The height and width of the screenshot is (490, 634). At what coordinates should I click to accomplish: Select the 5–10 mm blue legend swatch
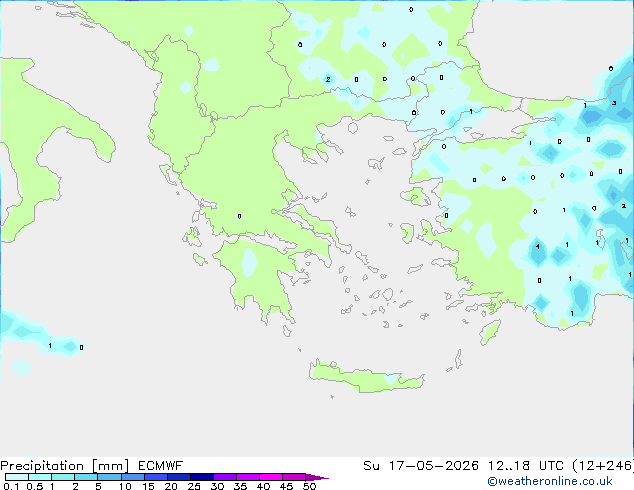109,477
